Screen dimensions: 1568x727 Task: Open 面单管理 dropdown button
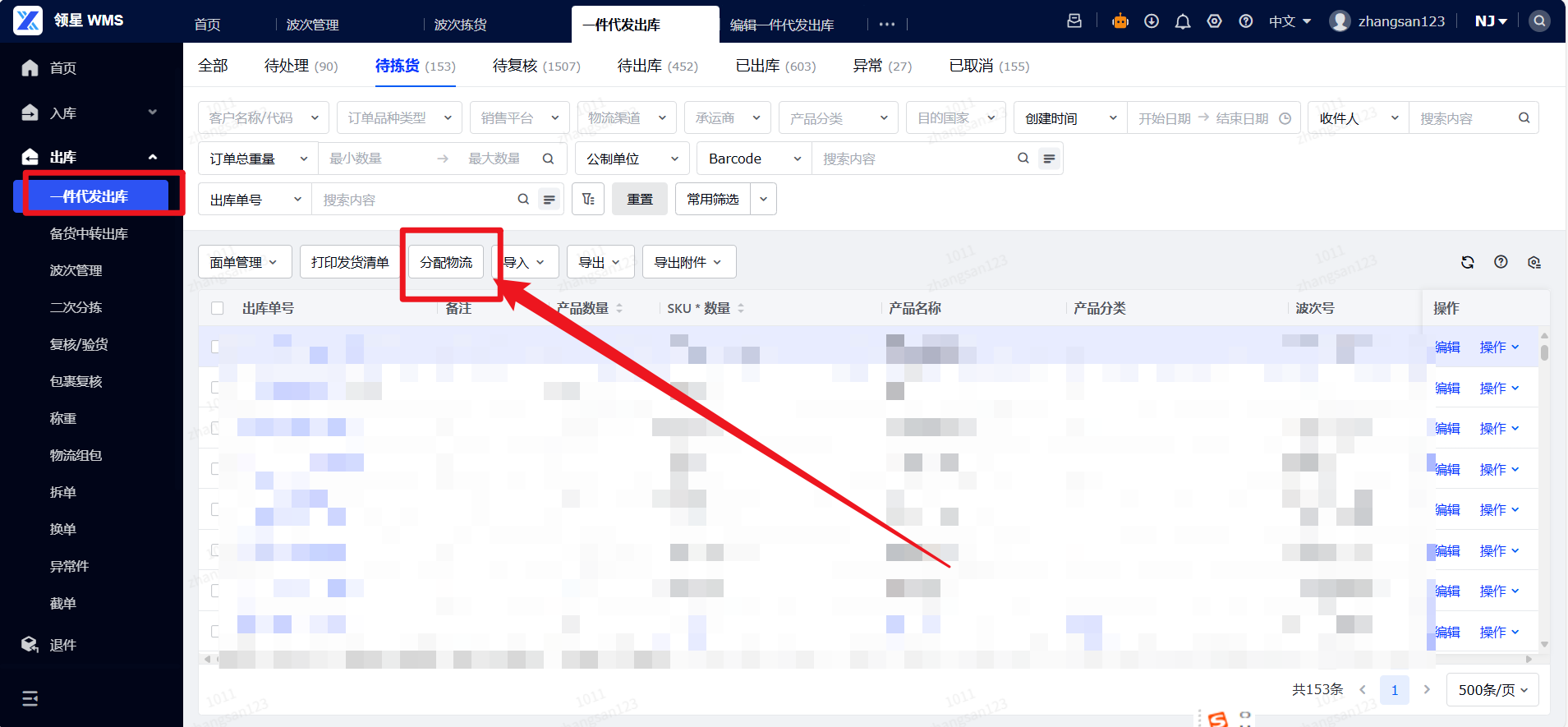click(x=245, y=262)
